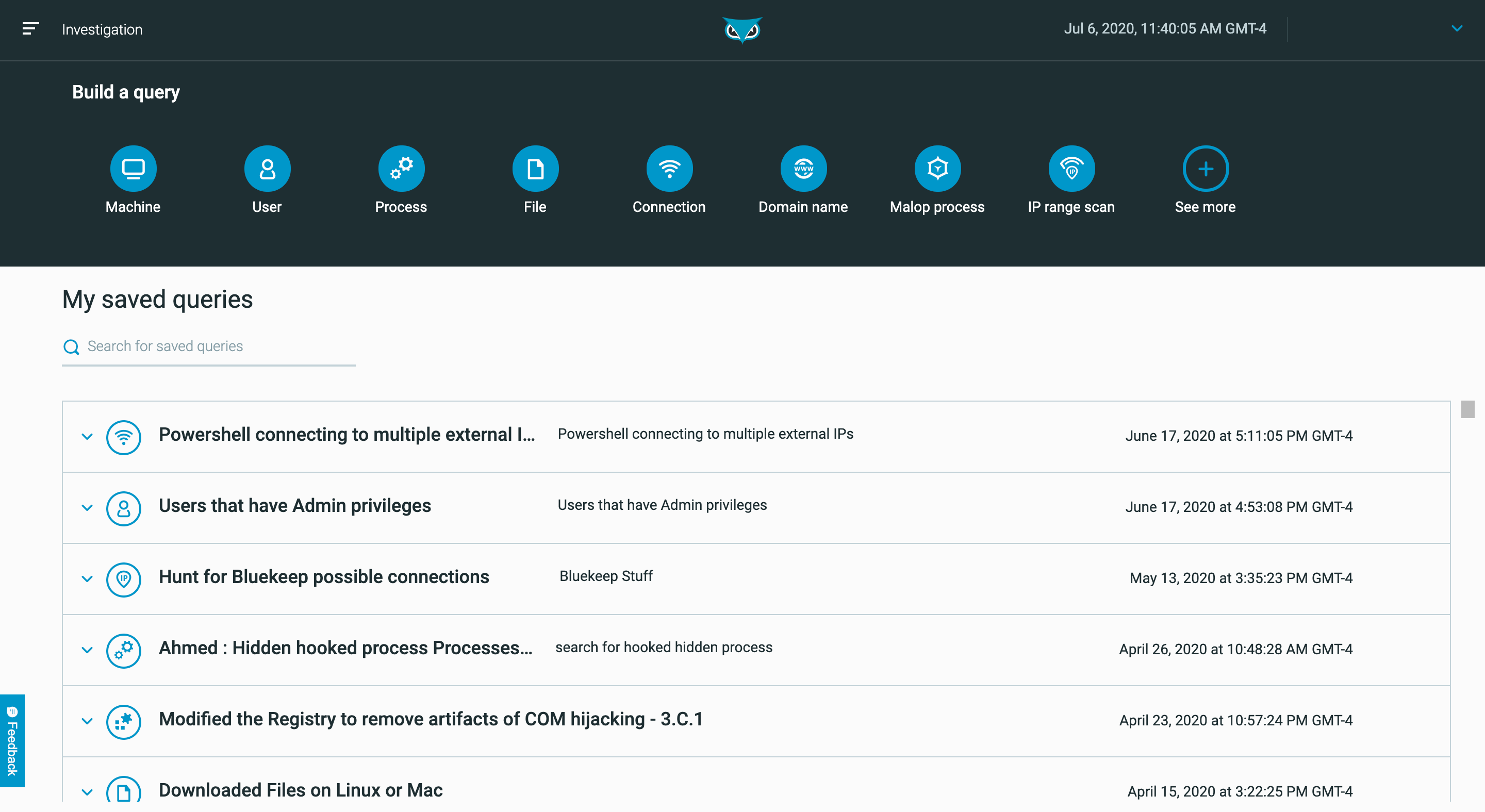This screenshot has height=812, width=1485.
Task: Open Ahmed : Hidden hooked process query
Action: (346, 648)
